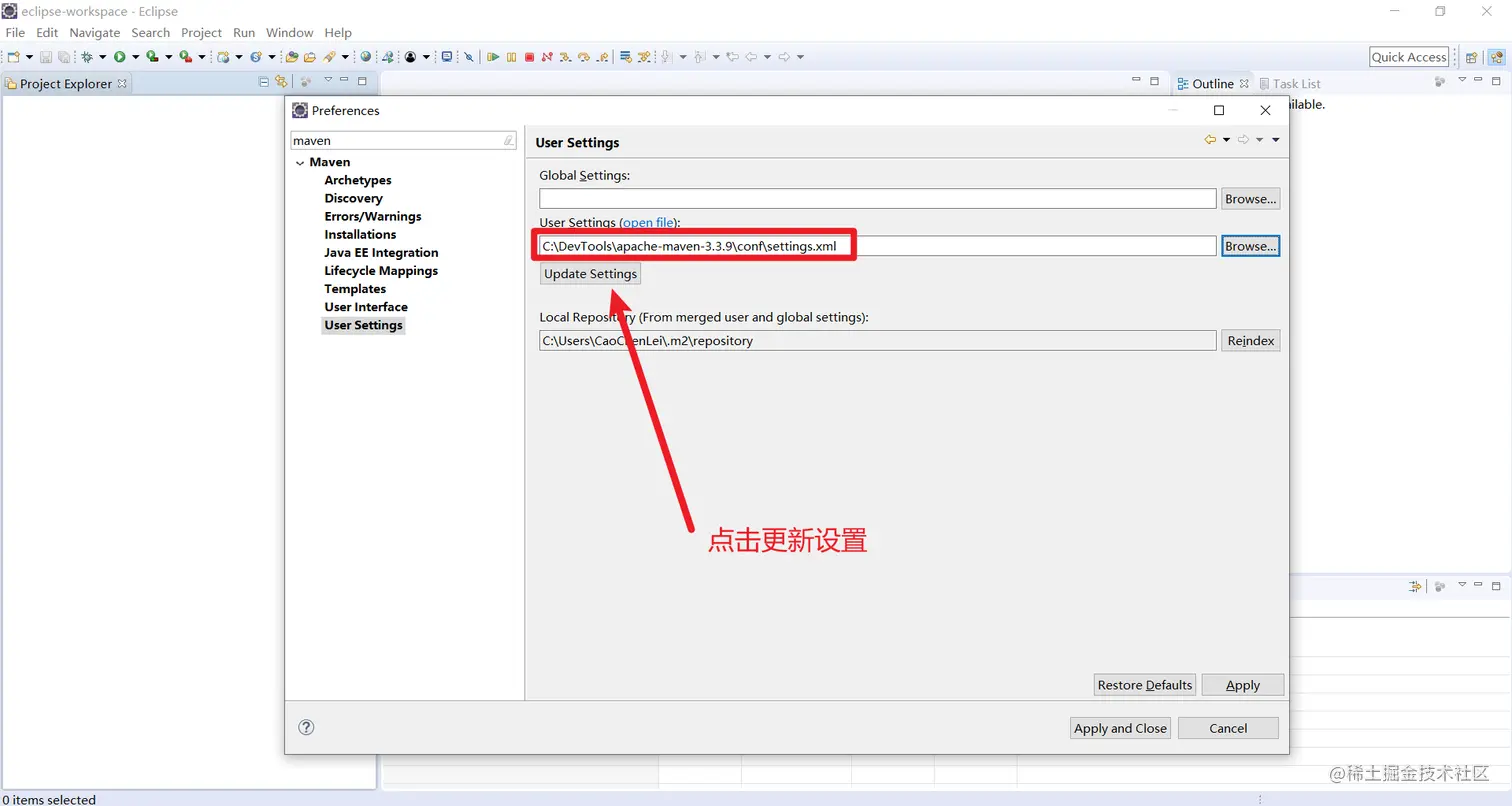1512x806 pixels.
Task: Click the Cancel button
Action: point(1228,728)
